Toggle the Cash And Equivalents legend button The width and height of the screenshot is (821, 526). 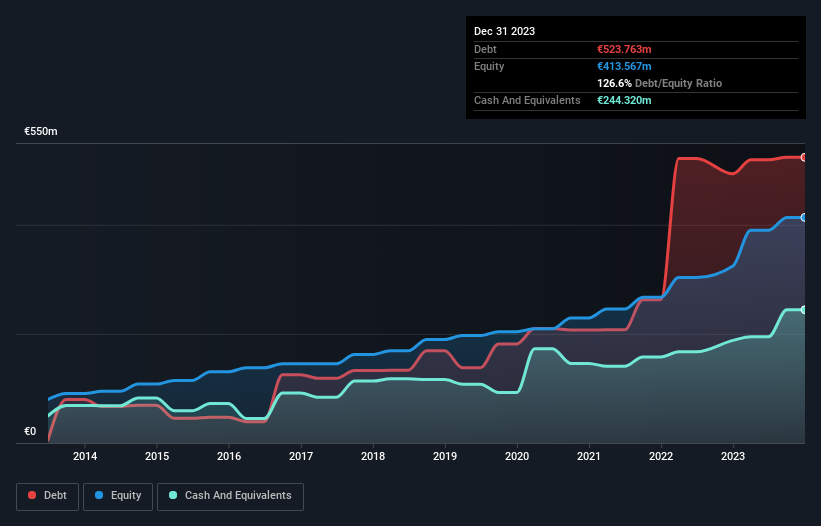230,496
